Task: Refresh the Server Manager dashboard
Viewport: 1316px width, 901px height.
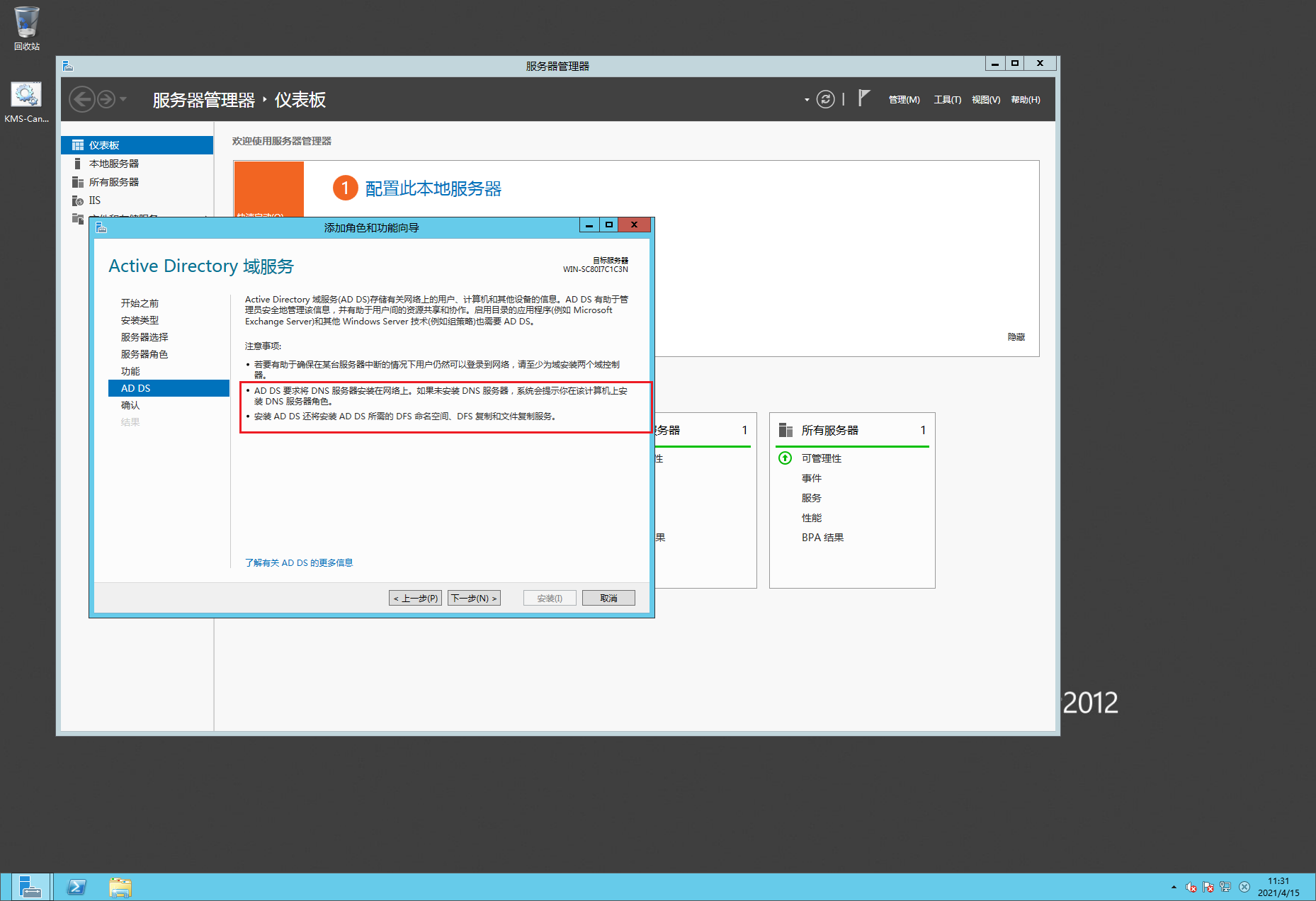Action: [x=825, y=99]
